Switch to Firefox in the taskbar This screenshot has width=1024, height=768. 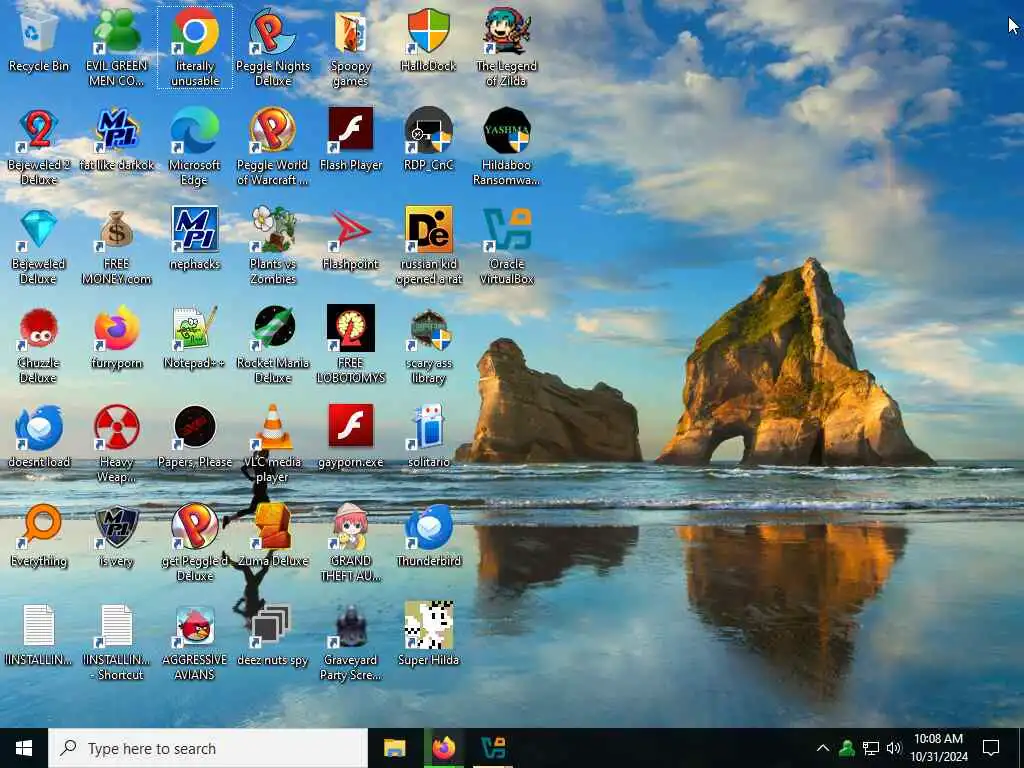point(443,748)
